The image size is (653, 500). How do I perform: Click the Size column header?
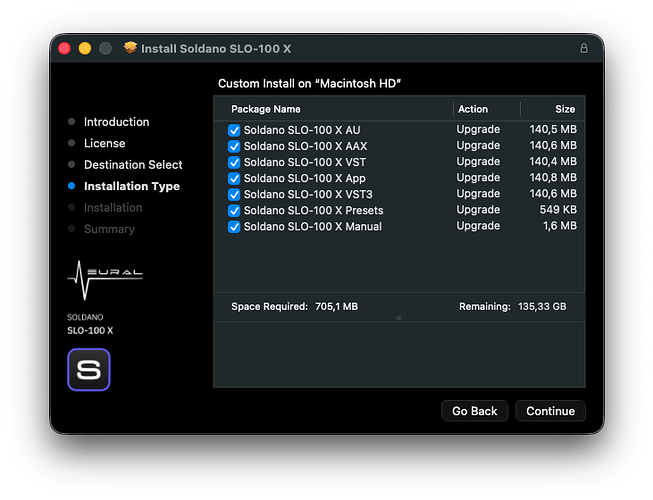pyautogui.click(x=565, y=109)
